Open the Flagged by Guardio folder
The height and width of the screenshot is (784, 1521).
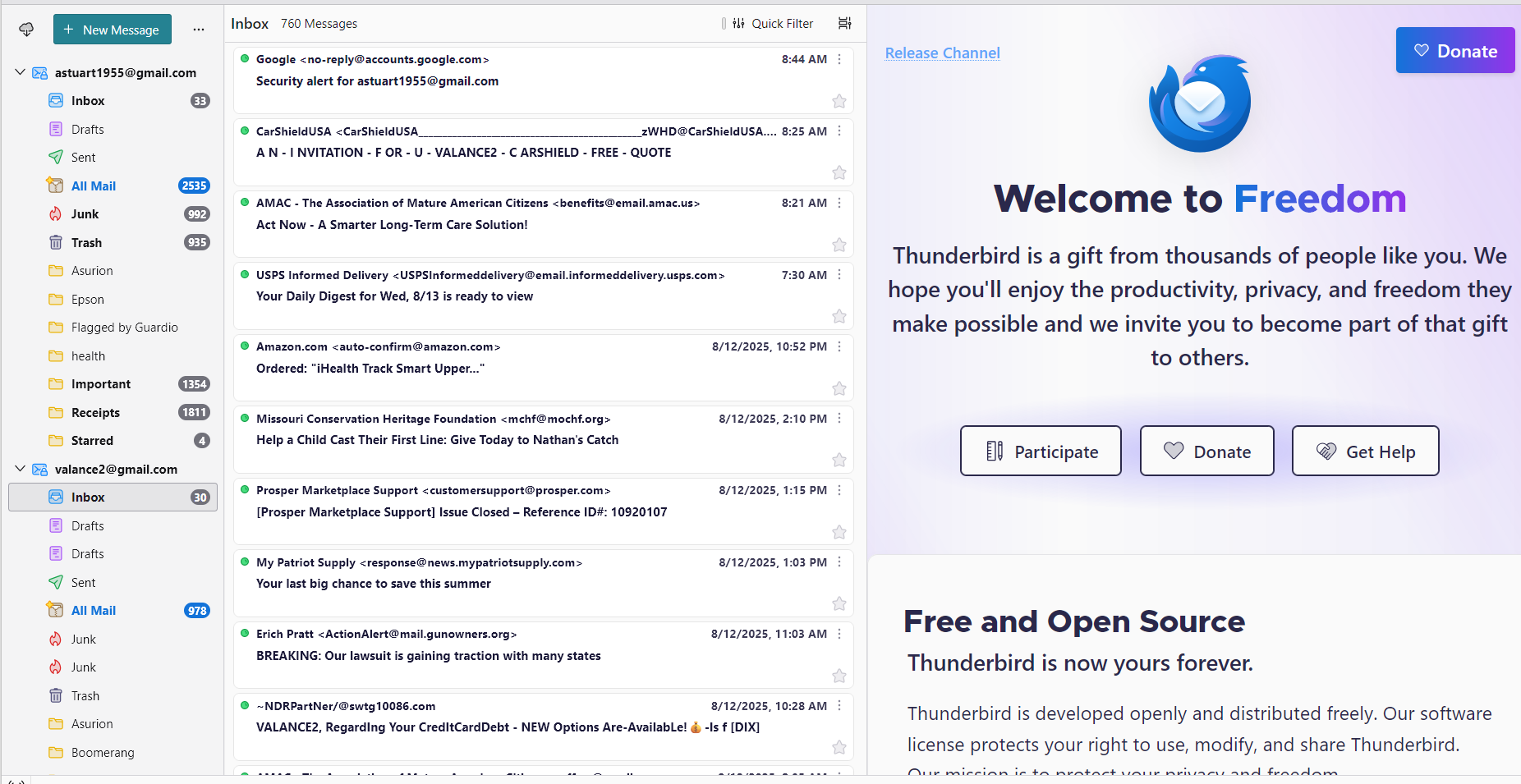113,328
